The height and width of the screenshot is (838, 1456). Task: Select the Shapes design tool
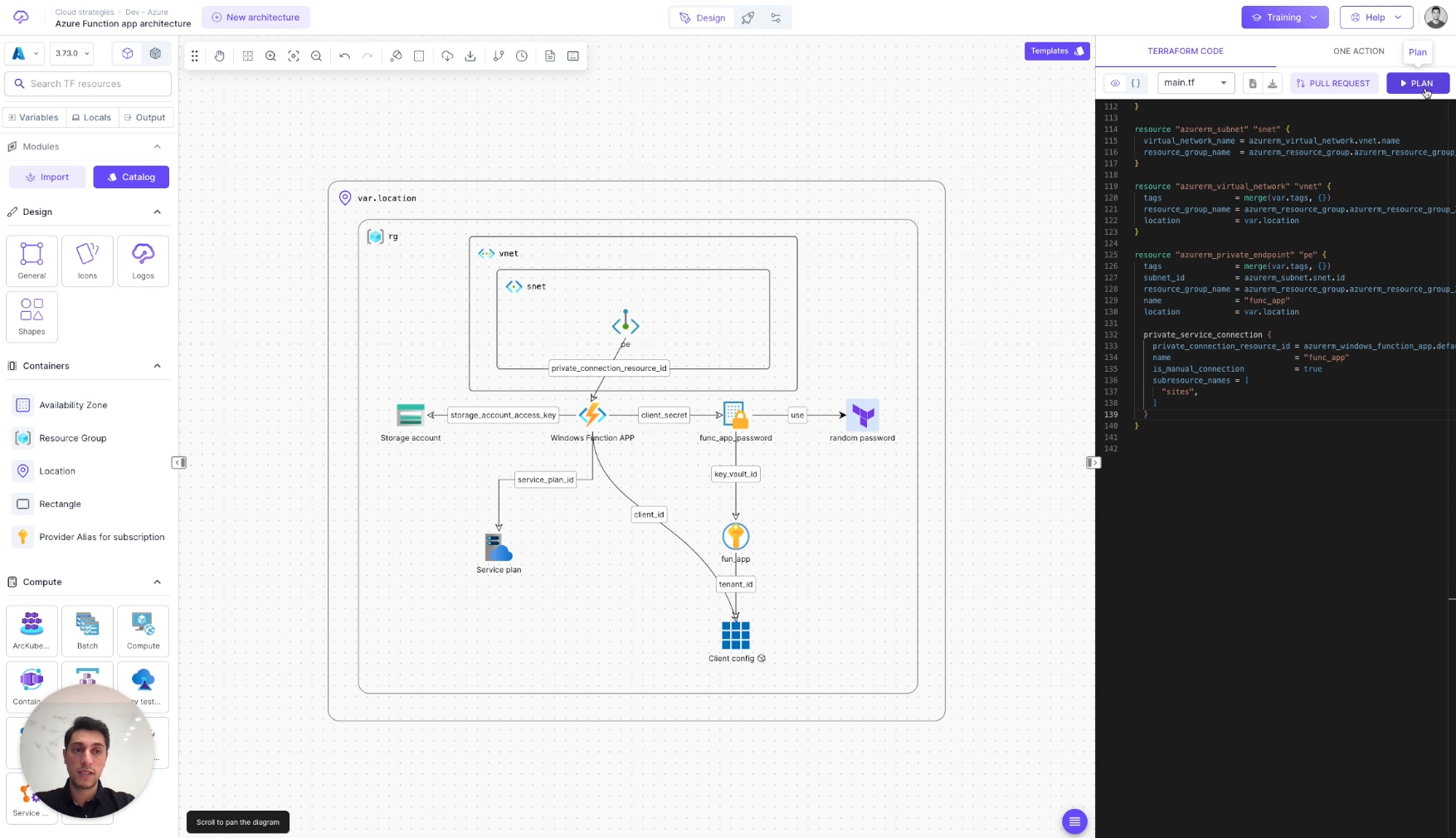[x=32, y=316]
